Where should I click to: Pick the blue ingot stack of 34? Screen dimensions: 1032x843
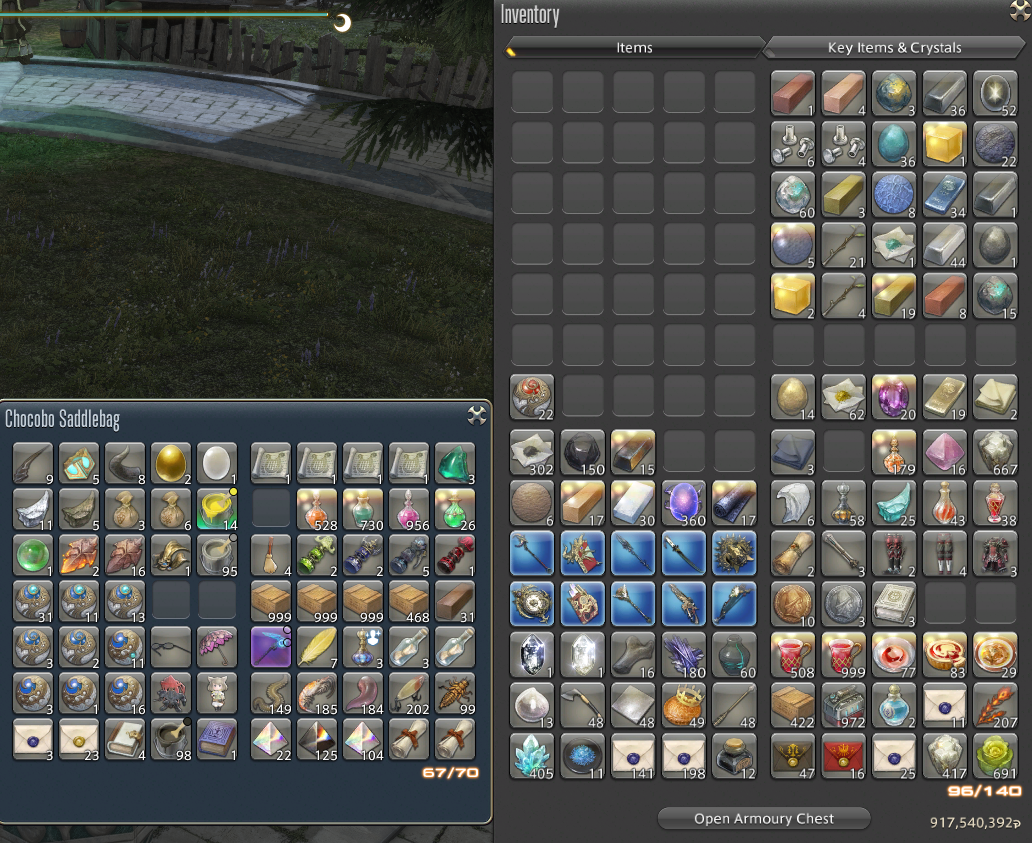click(x=944, y=195)
